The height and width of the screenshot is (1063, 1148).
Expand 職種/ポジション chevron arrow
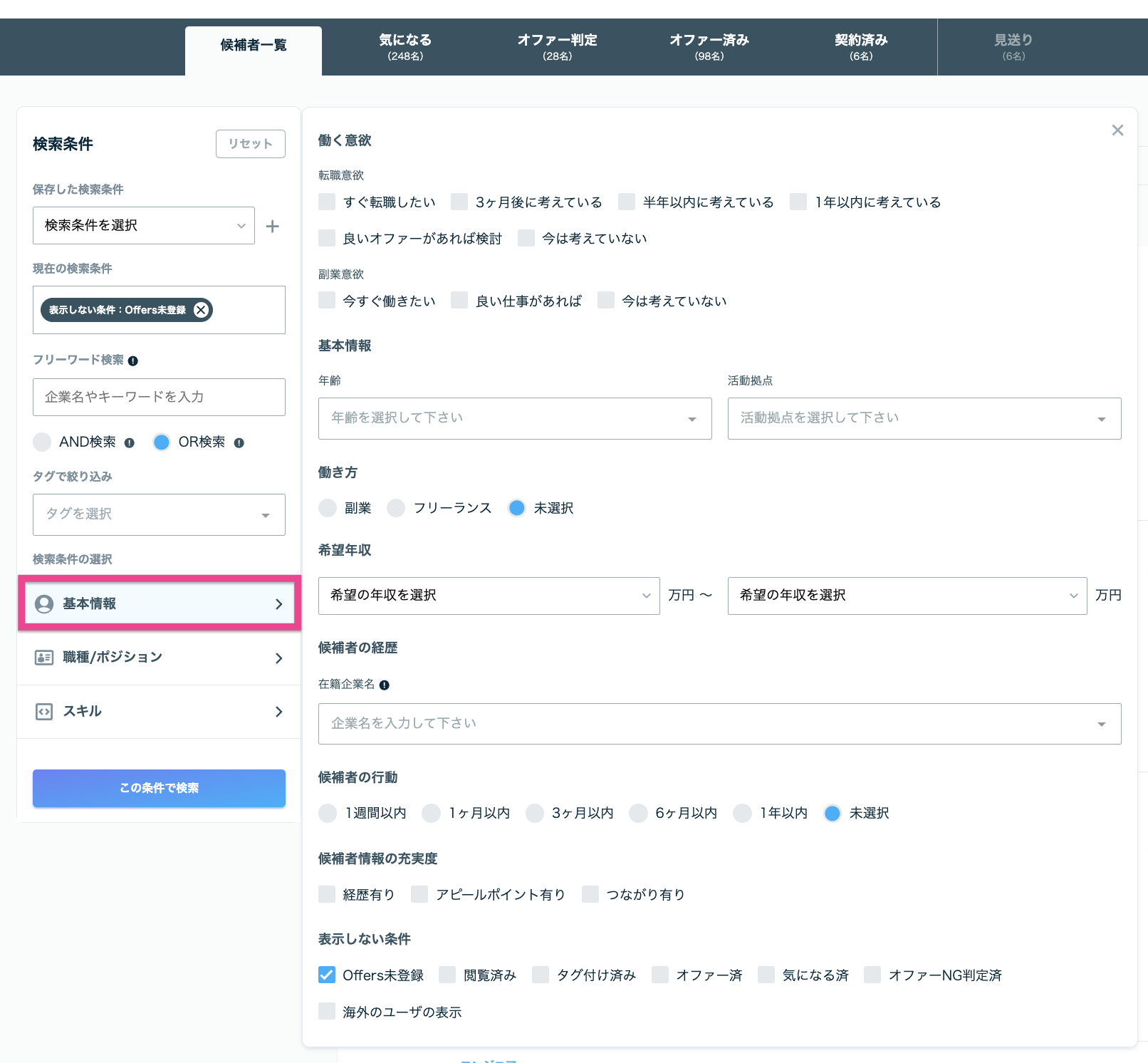(278, 658)
